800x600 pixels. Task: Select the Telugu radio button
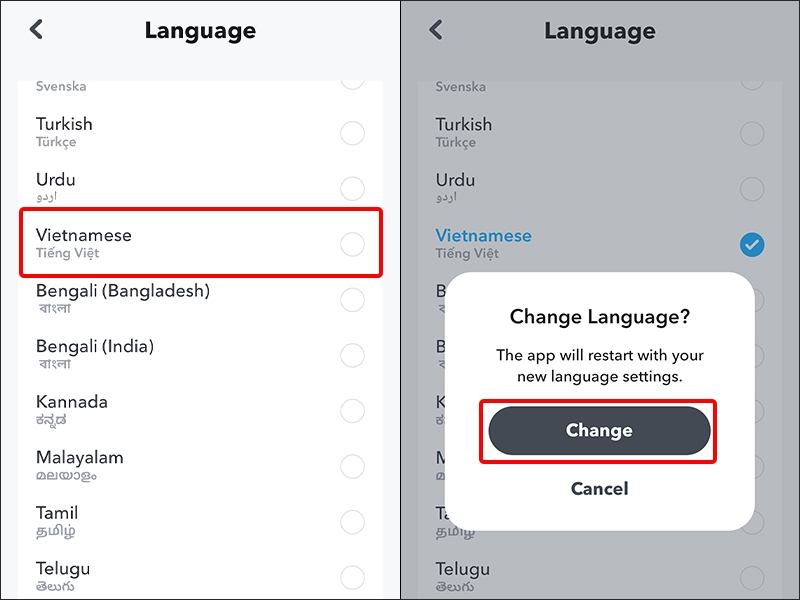(x=352, y=577)
